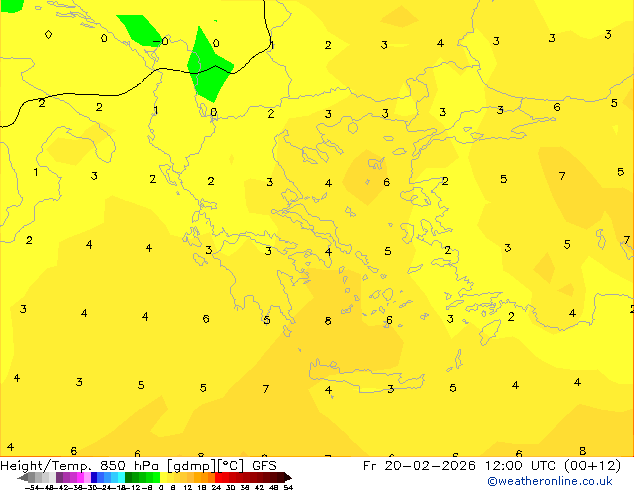Click the date 'Fr 20-02-2026'
634x490 pixels.
tap(419, 465)
